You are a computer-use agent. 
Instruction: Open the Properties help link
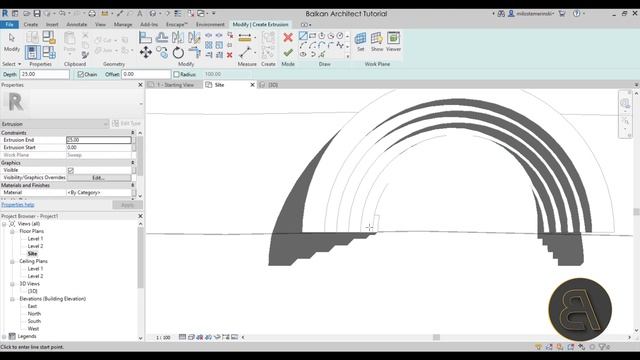point(18,205)
